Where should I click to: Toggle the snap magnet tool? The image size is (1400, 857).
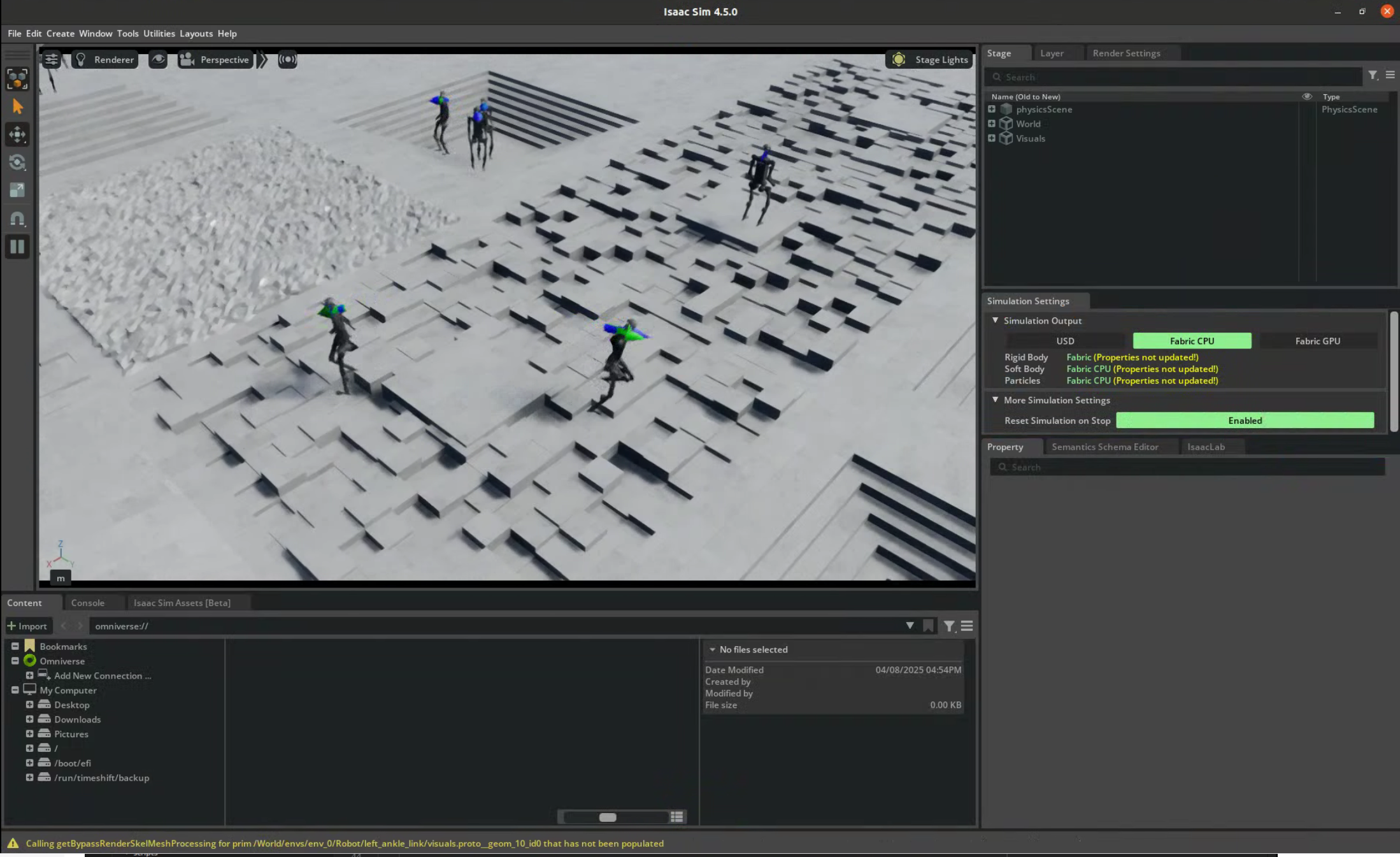[17, 219]
